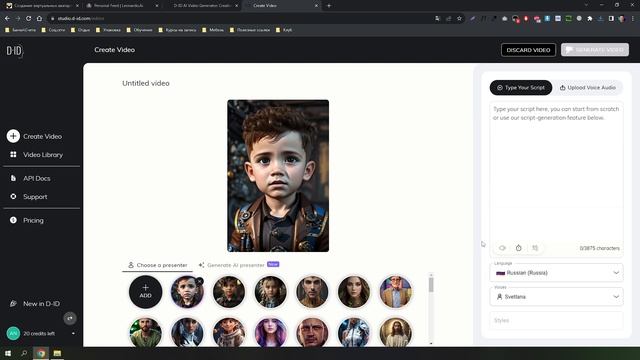Collapse the sidebar with the round arrow button
This screenshot has width=640, height=360.
pos(70,318)
